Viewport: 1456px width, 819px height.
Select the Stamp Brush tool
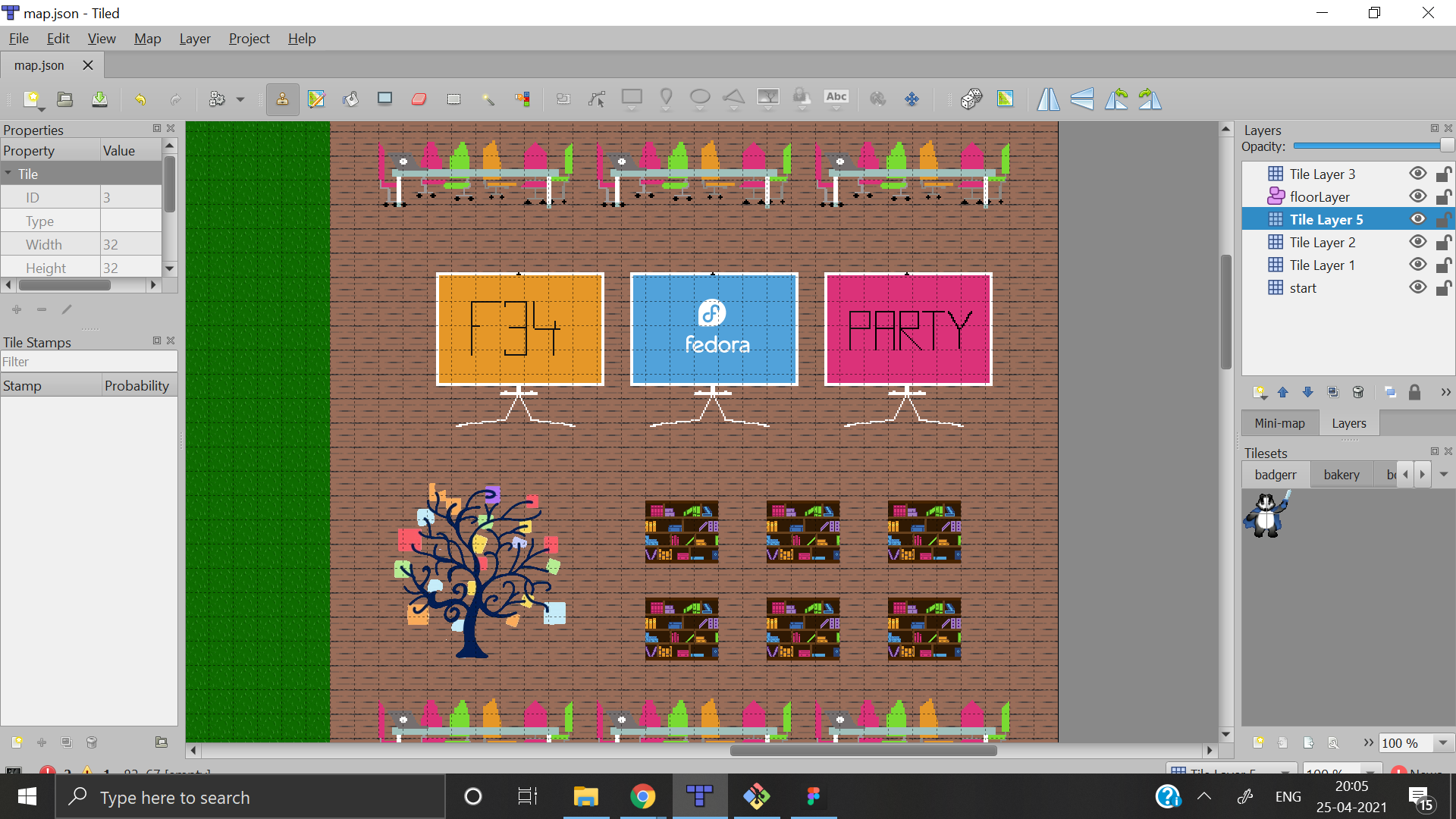click(x=282, y=99)
